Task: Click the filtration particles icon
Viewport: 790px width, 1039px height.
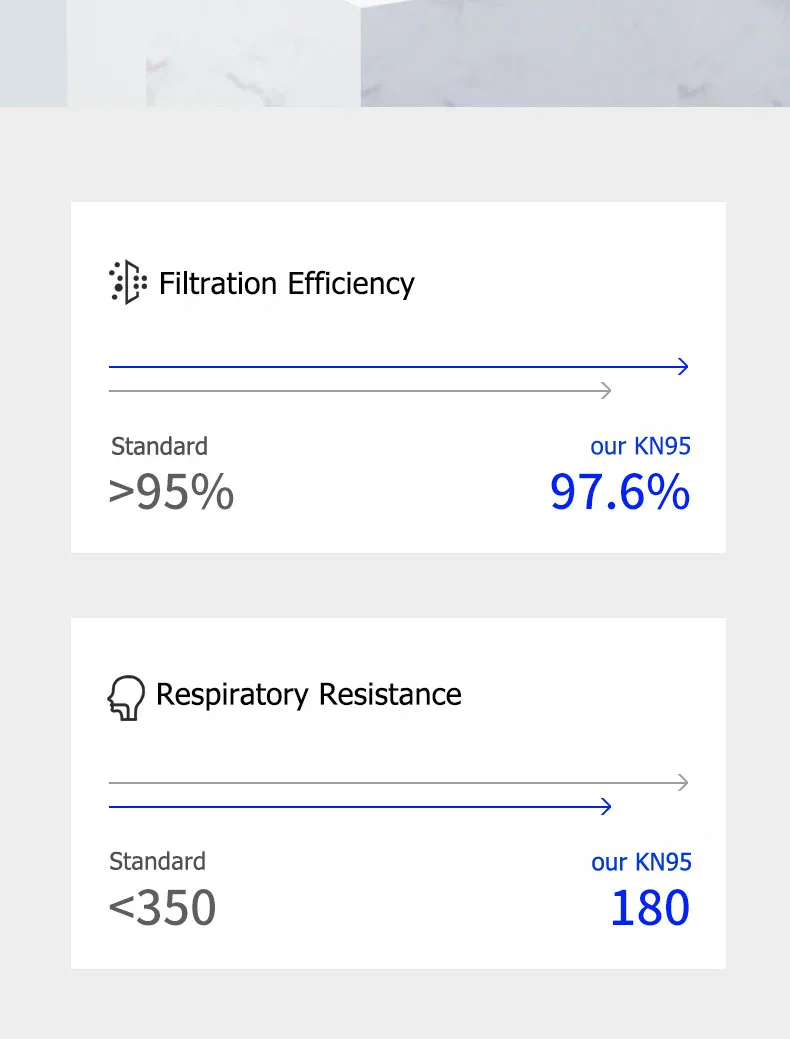Action: click(127, 283)
